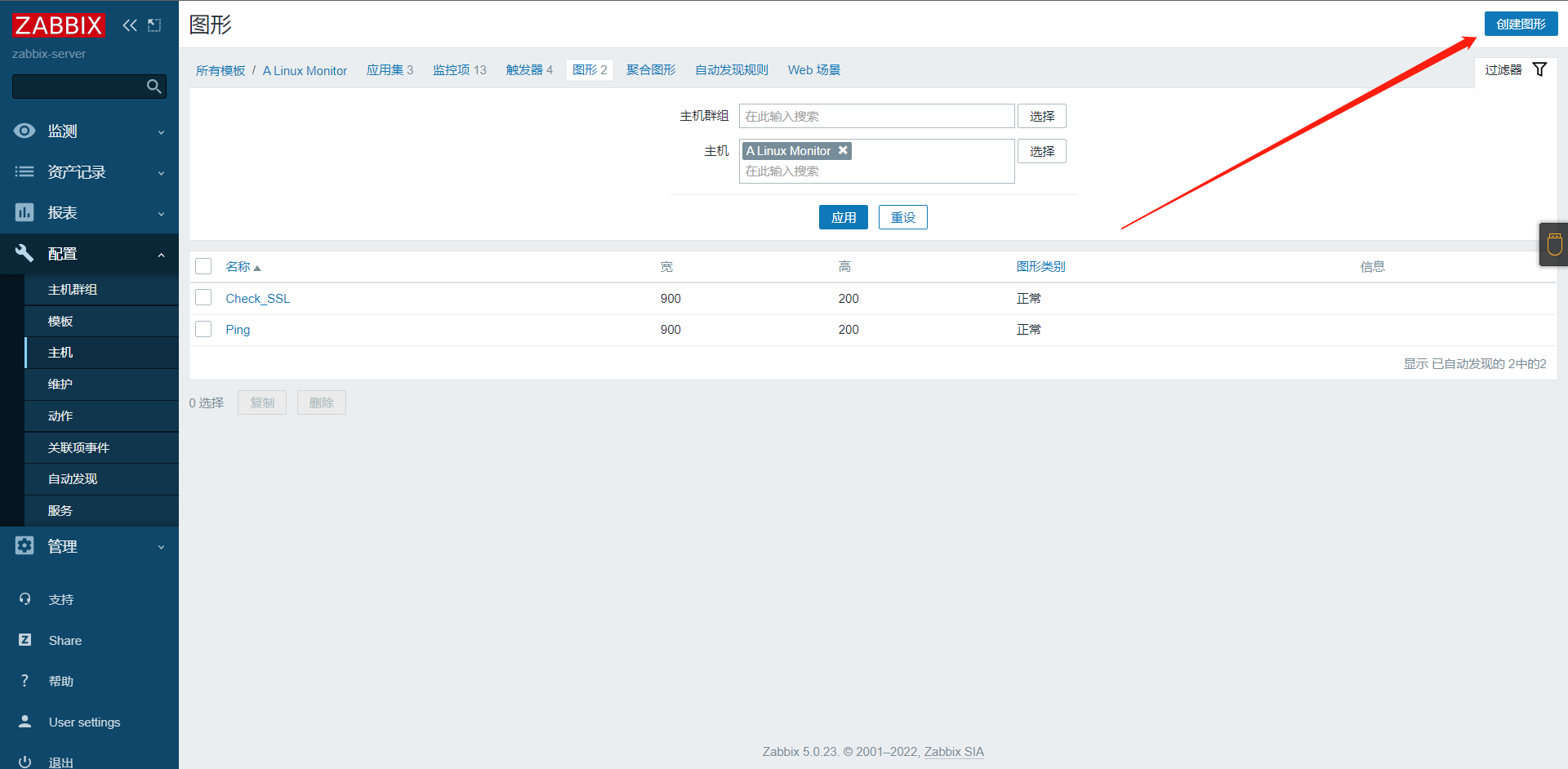Expand the 监测 menu chevron
This screenshot has width=1568, height=769.
[161, 132]
